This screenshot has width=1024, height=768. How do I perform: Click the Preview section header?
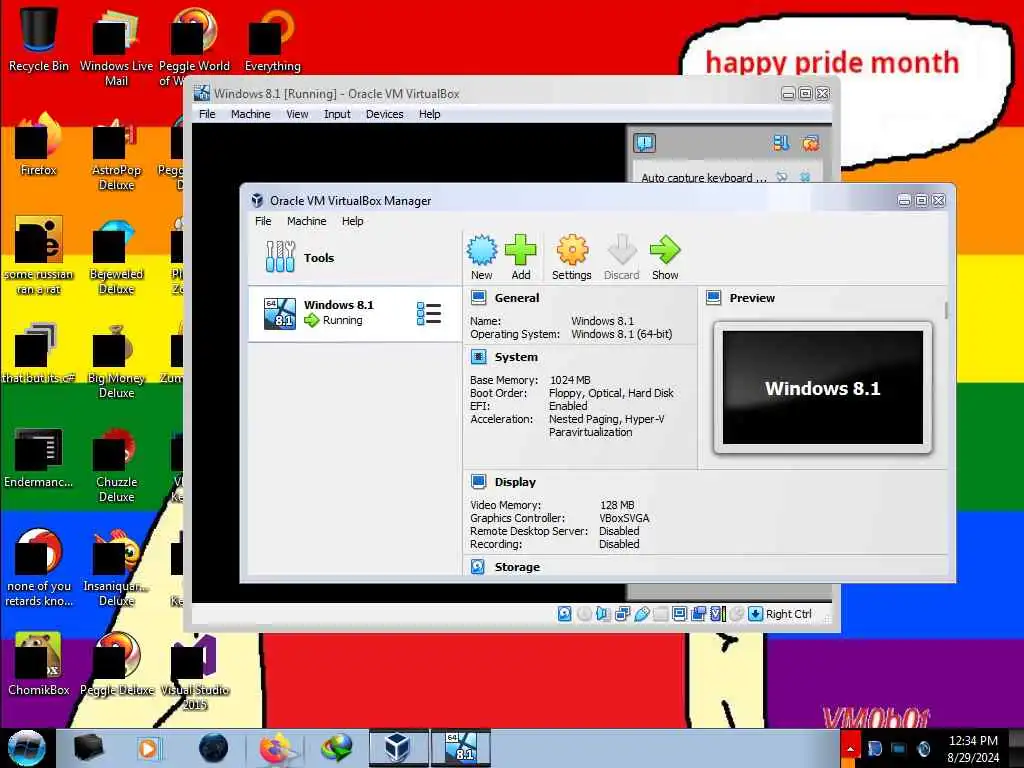tap(752, 298)
